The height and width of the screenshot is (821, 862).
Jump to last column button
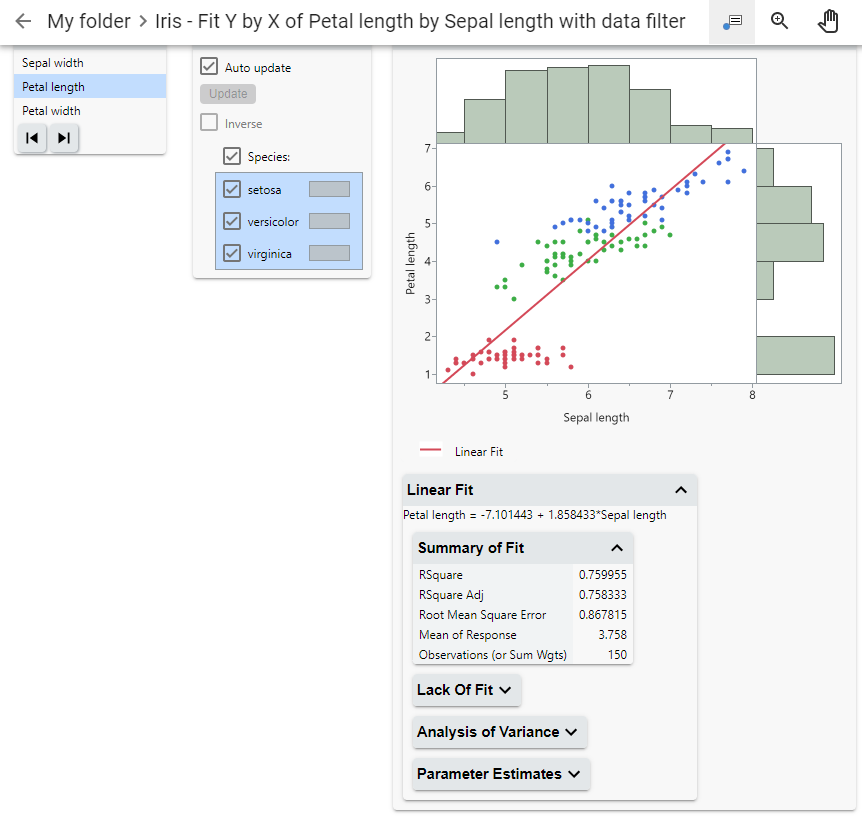pyautogui.click(x=63, y=138)
